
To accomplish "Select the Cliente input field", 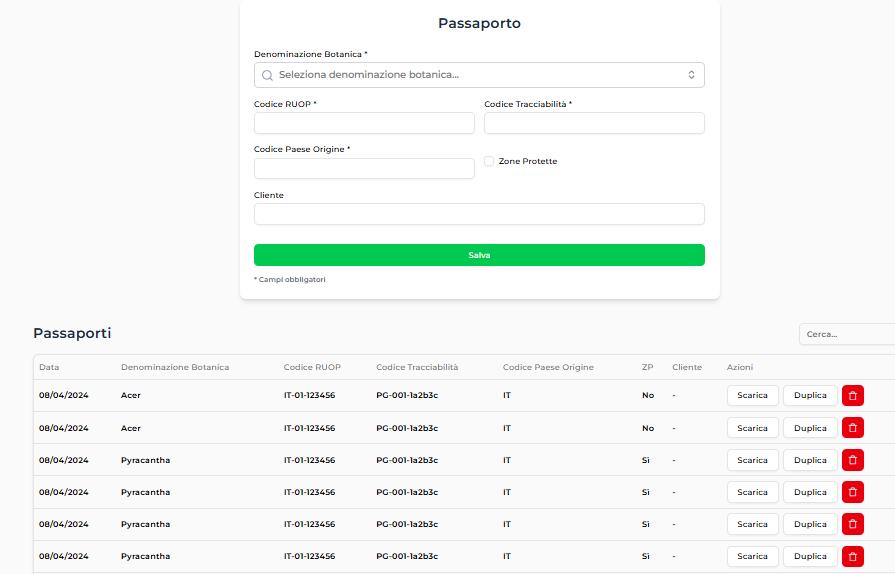I will tap(479, 214).
